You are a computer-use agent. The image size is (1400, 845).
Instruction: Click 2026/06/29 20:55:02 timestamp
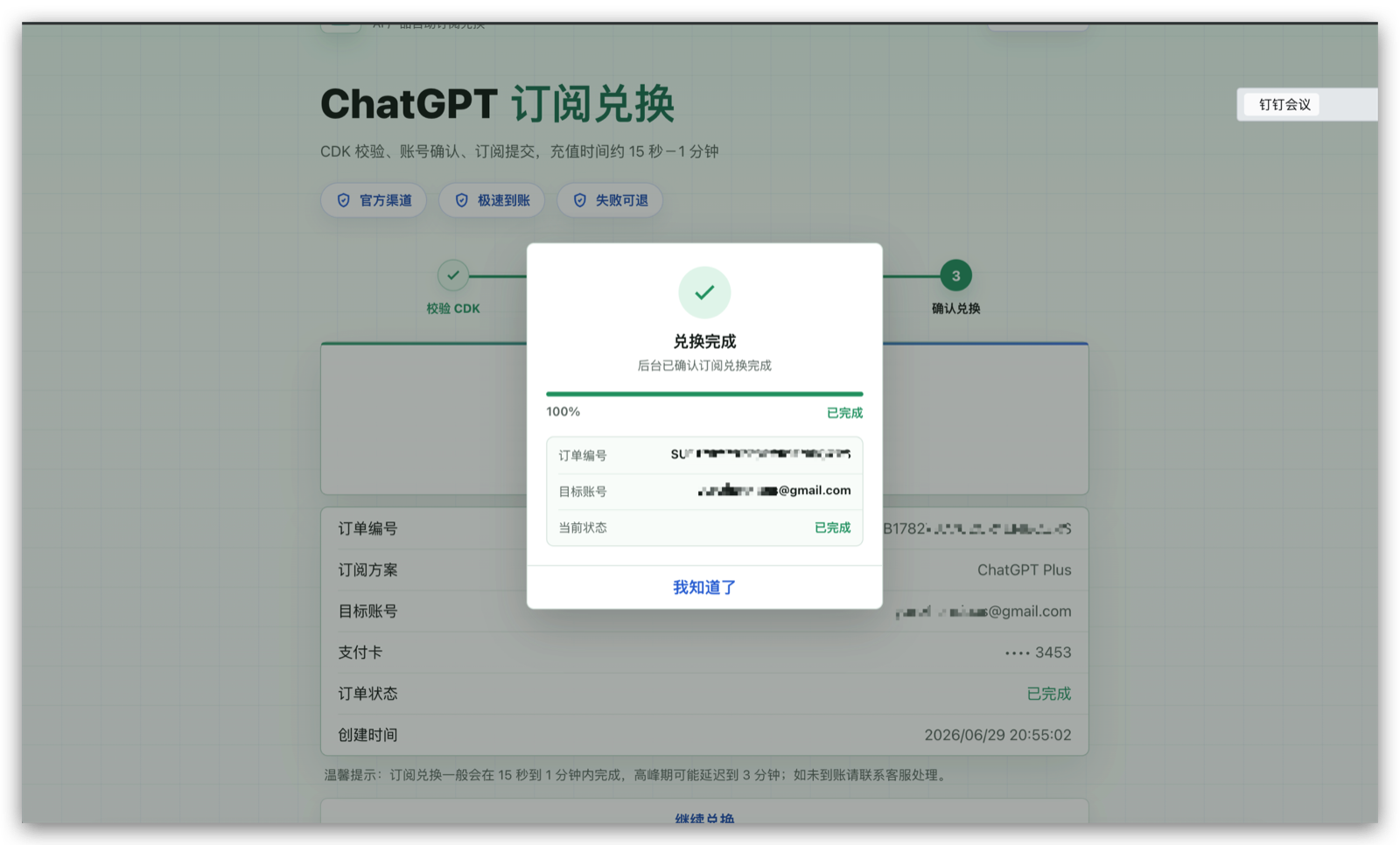click(x=997, y=735)
